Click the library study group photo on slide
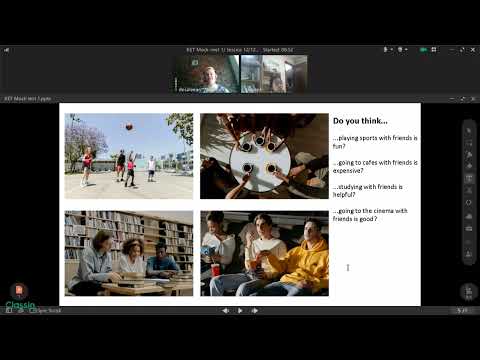Image resolution: width=480 pixels, height=360 pixels. 129,253
